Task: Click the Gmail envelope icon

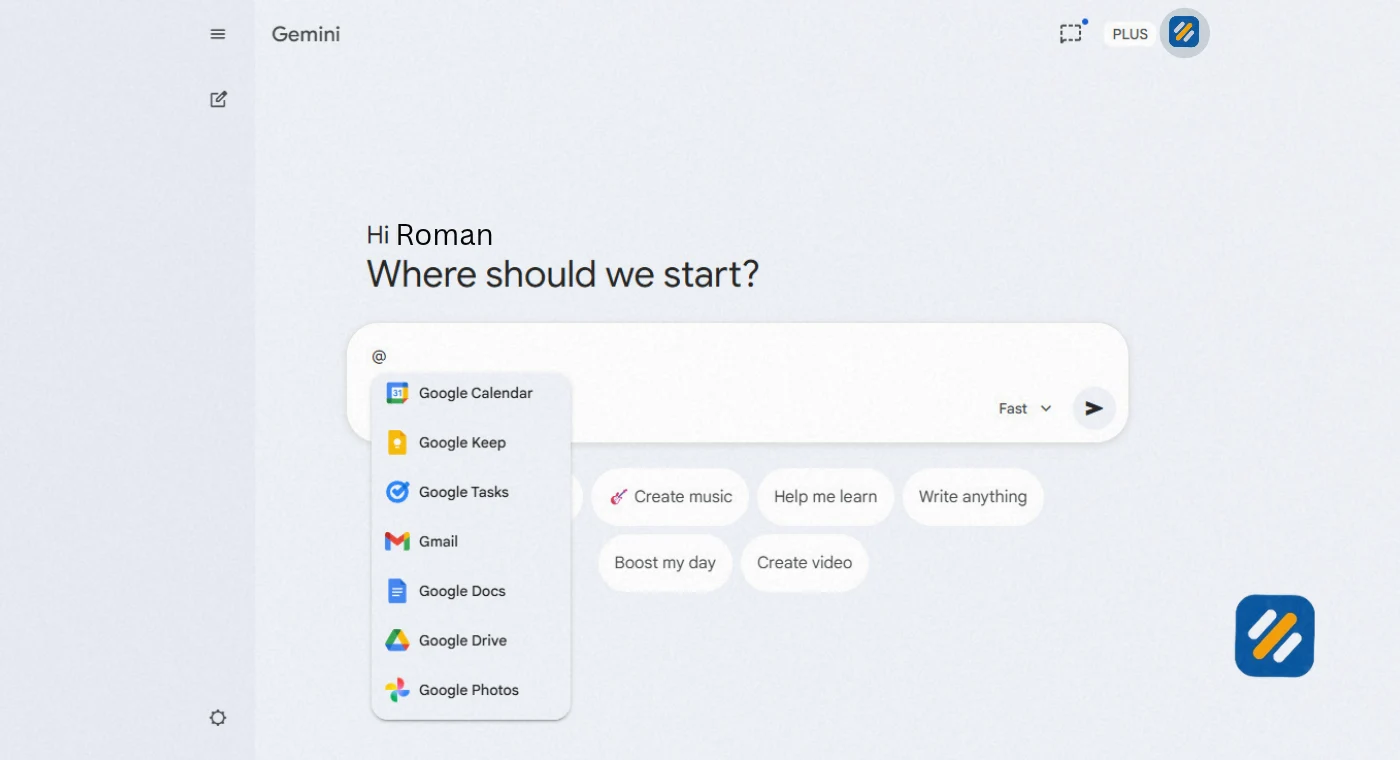Action: pos(397,541)
